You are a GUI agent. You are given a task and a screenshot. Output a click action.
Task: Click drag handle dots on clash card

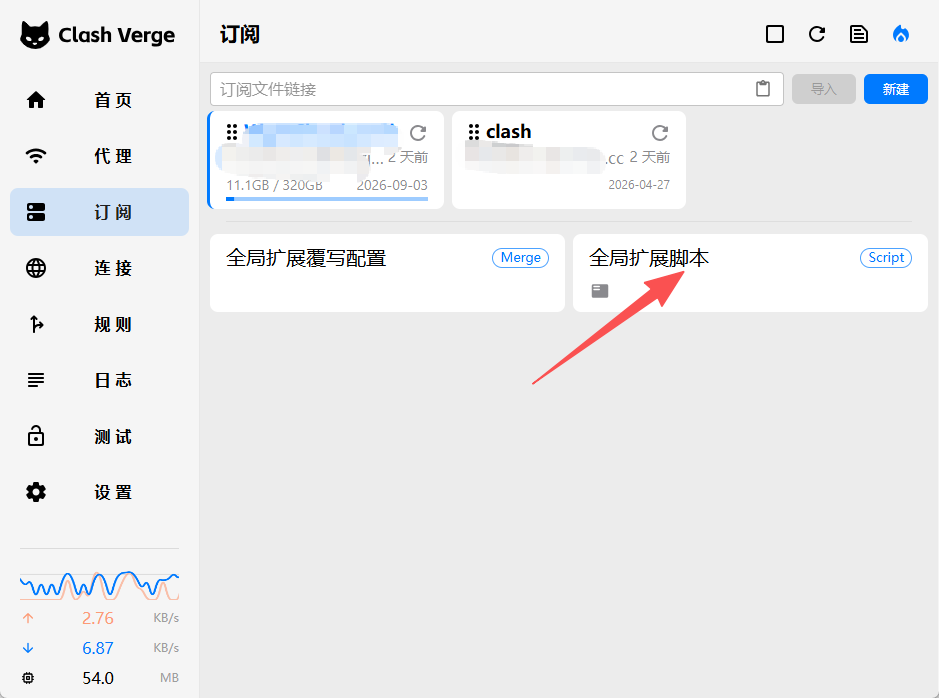point(474,132)
